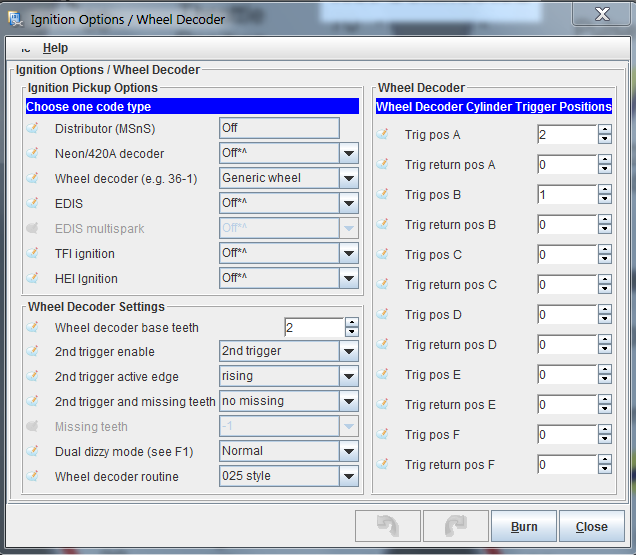Click the edit icon beside TFI ignition
Image resolution: width=636 pixels, height=555 pixels.
coord(32,254)
